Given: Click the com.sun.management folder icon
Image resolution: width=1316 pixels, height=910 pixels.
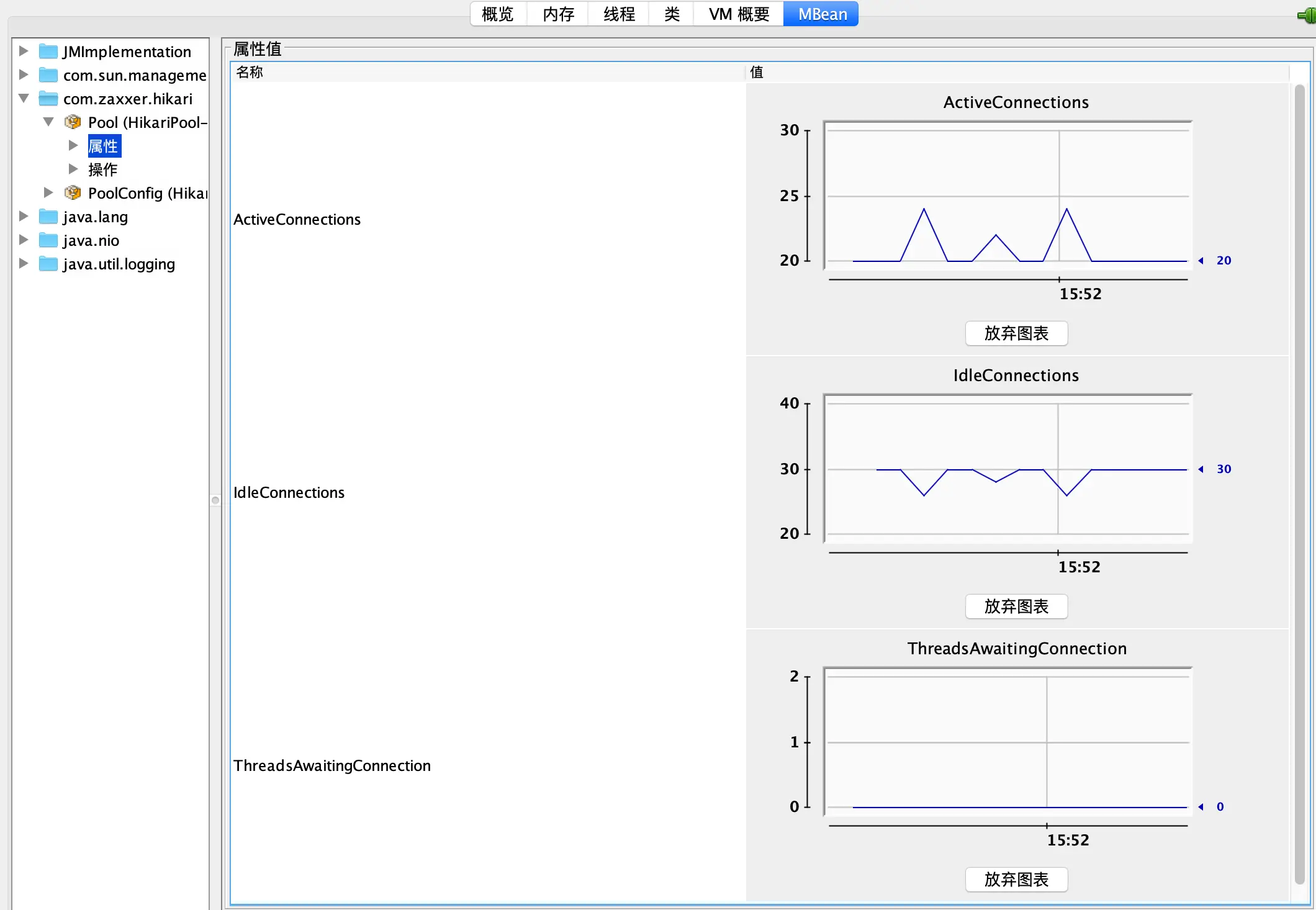Looking at the screenshot, I should pos(48,75).
